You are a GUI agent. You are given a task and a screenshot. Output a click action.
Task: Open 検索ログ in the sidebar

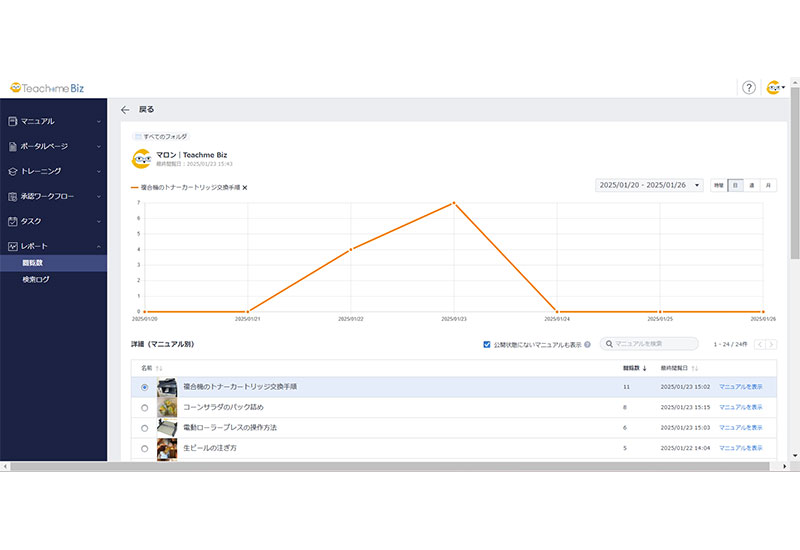coord(36,279)
